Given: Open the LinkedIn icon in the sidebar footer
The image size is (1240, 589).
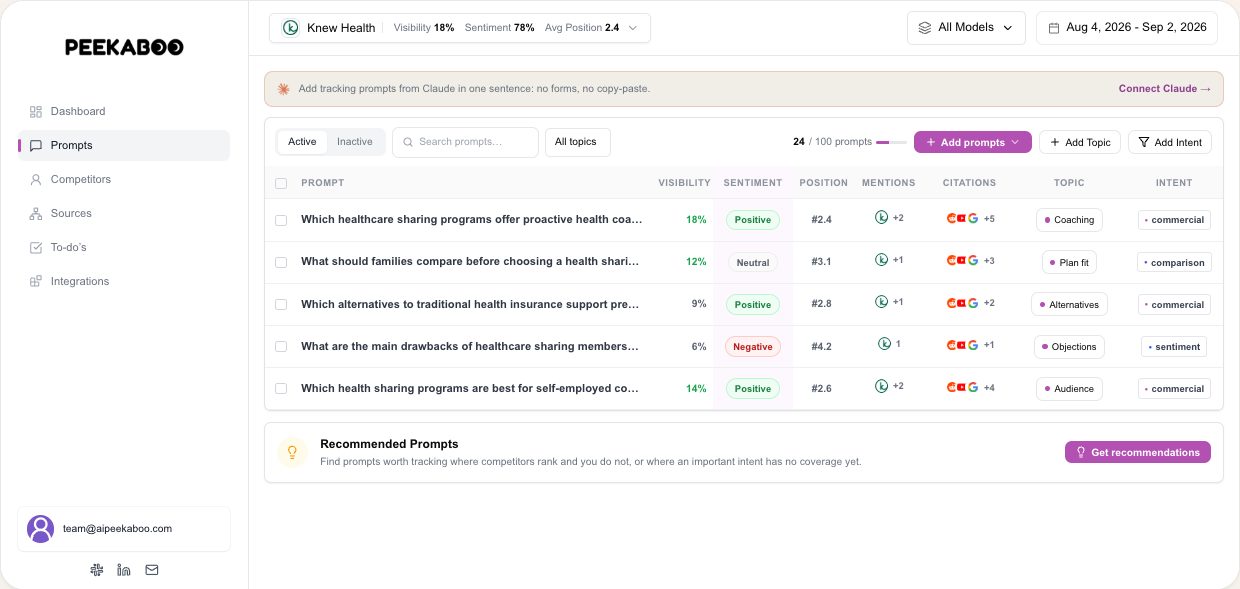Looking at the screenshot, I should click(x=124, y=570).
